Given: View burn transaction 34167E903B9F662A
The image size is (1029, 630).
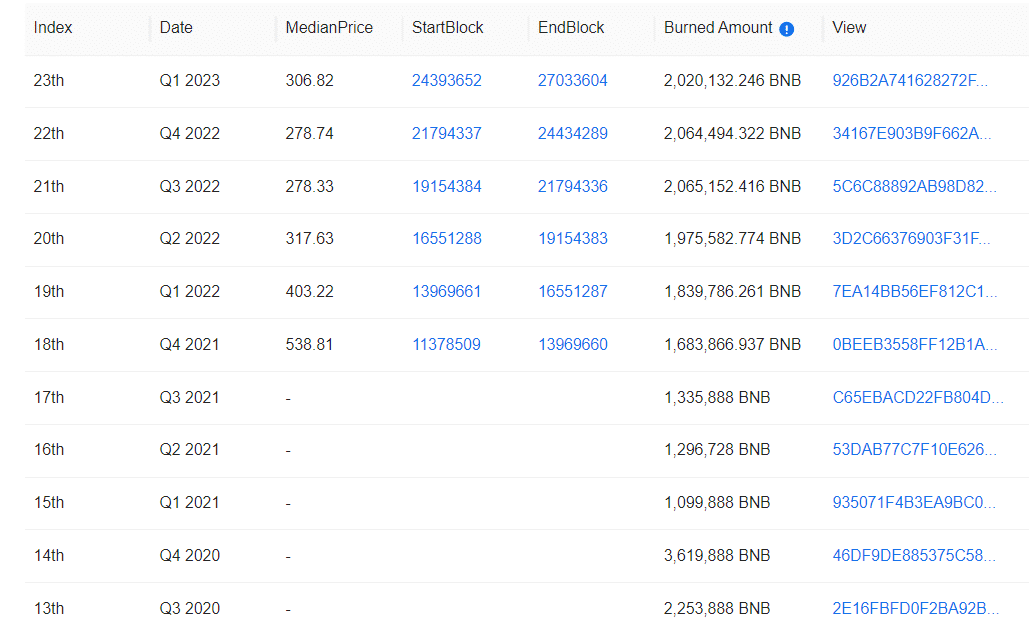Looking at the screenshot, I should coord(912,134).
